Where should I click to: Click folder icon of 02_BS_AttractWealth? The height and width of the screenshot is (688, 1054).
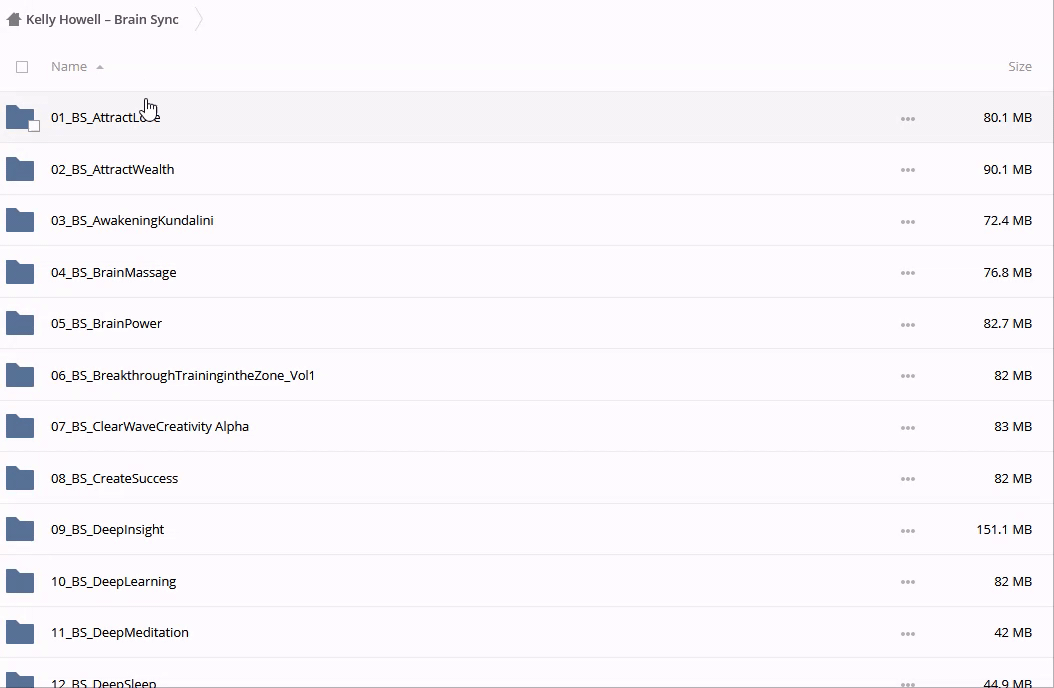point(20,169)
